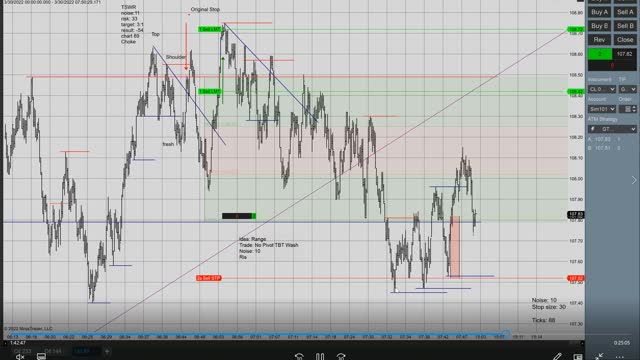Skip backward with the rewind icon

click(299, 357)
